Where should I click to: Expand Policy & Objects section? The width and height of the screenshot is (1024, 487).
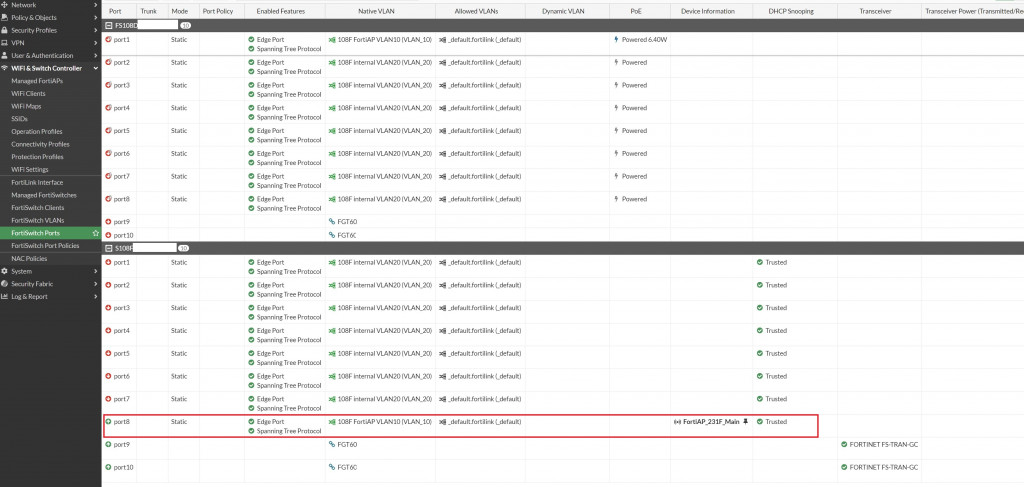(x=96, y=18)
